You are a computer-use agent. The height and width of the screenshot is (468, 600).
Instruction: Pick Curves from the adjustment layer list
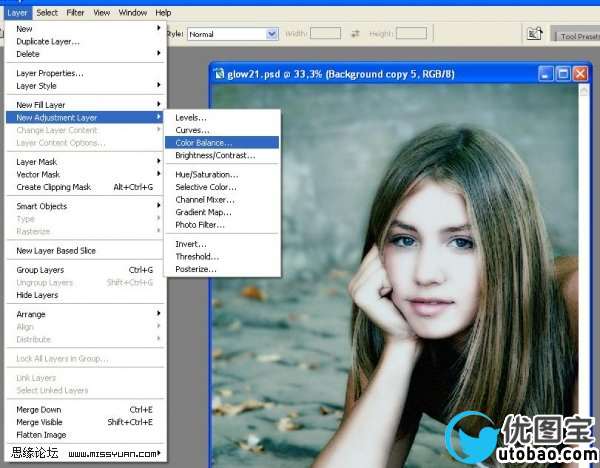coord(192,130)
